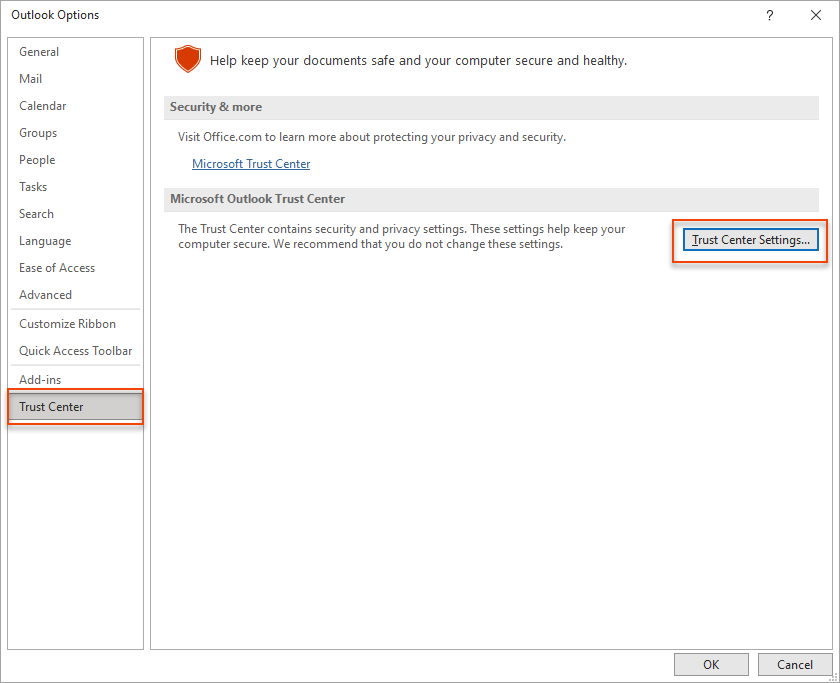Select Trust Center in the sidebar
This screenshot has height=683, width=840.
[x=52, y=407]
